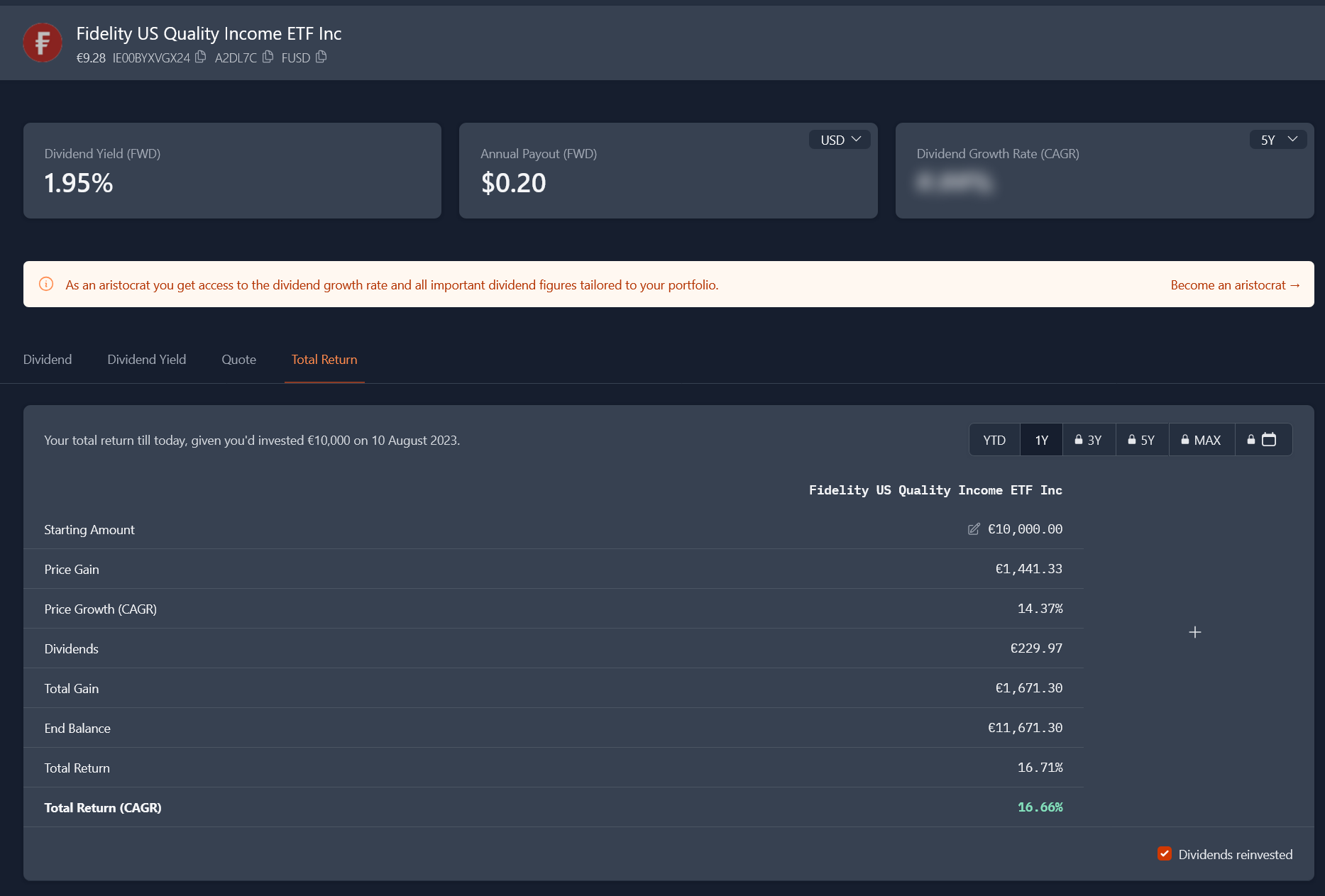Click the Total Return (CAGR) row label
The height and width of the screenshot is (896, 1325).
tap(103, 808)
